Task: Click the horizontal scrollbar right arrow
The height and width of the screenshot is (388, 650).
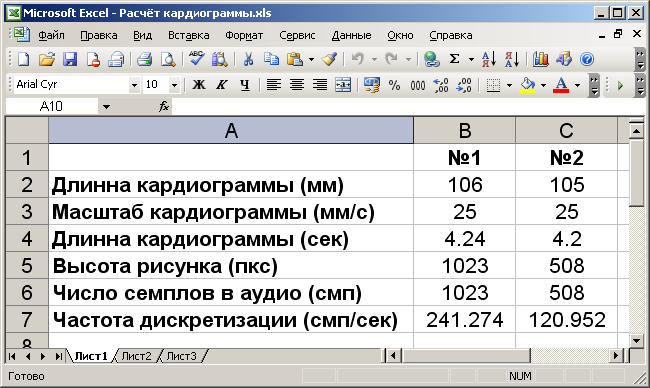Action: 616,356
